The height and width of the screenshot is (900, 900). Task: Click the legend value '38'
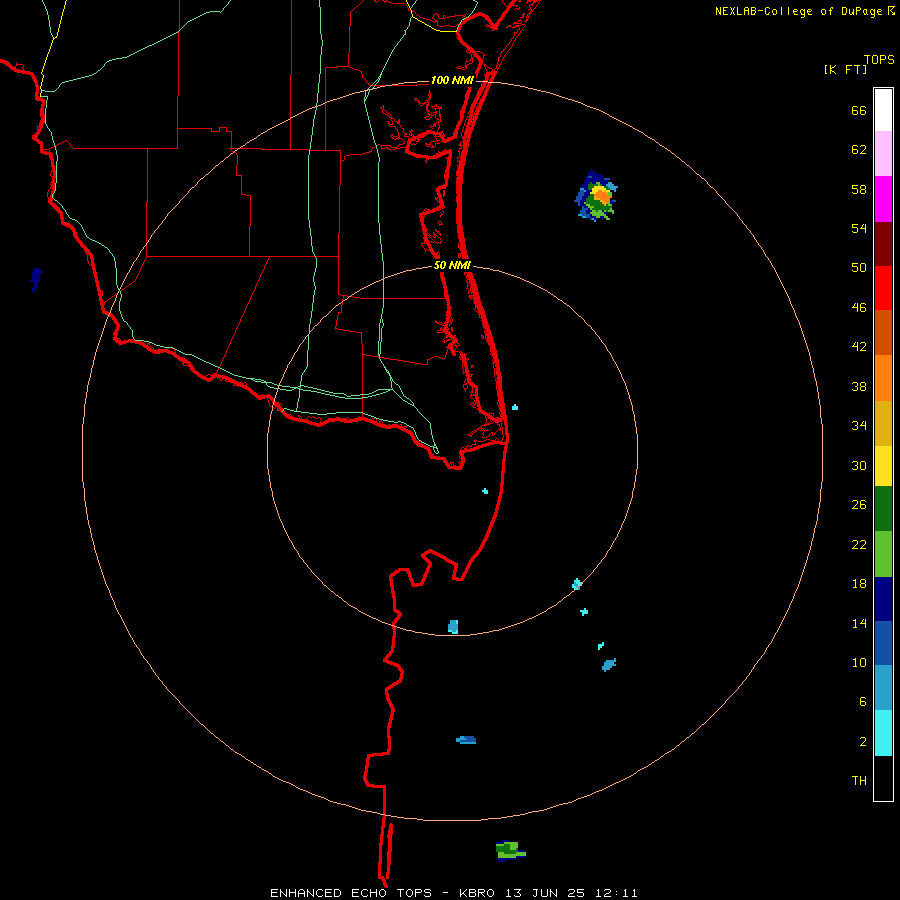[859, 386]
